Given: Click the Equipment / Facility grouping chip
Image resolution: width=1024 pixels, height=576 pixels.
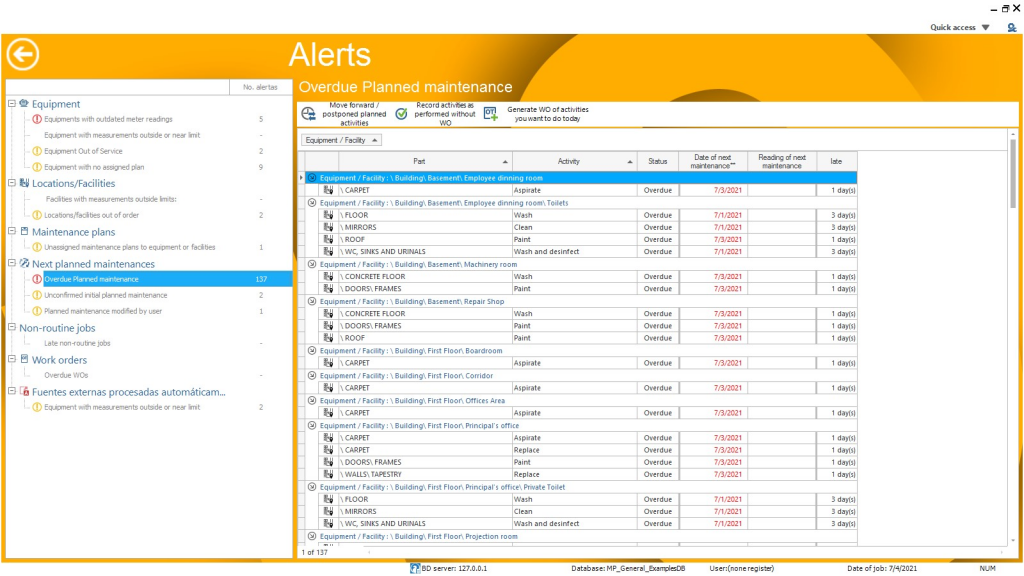Looking at the screenshot, I should click(341, 140).
